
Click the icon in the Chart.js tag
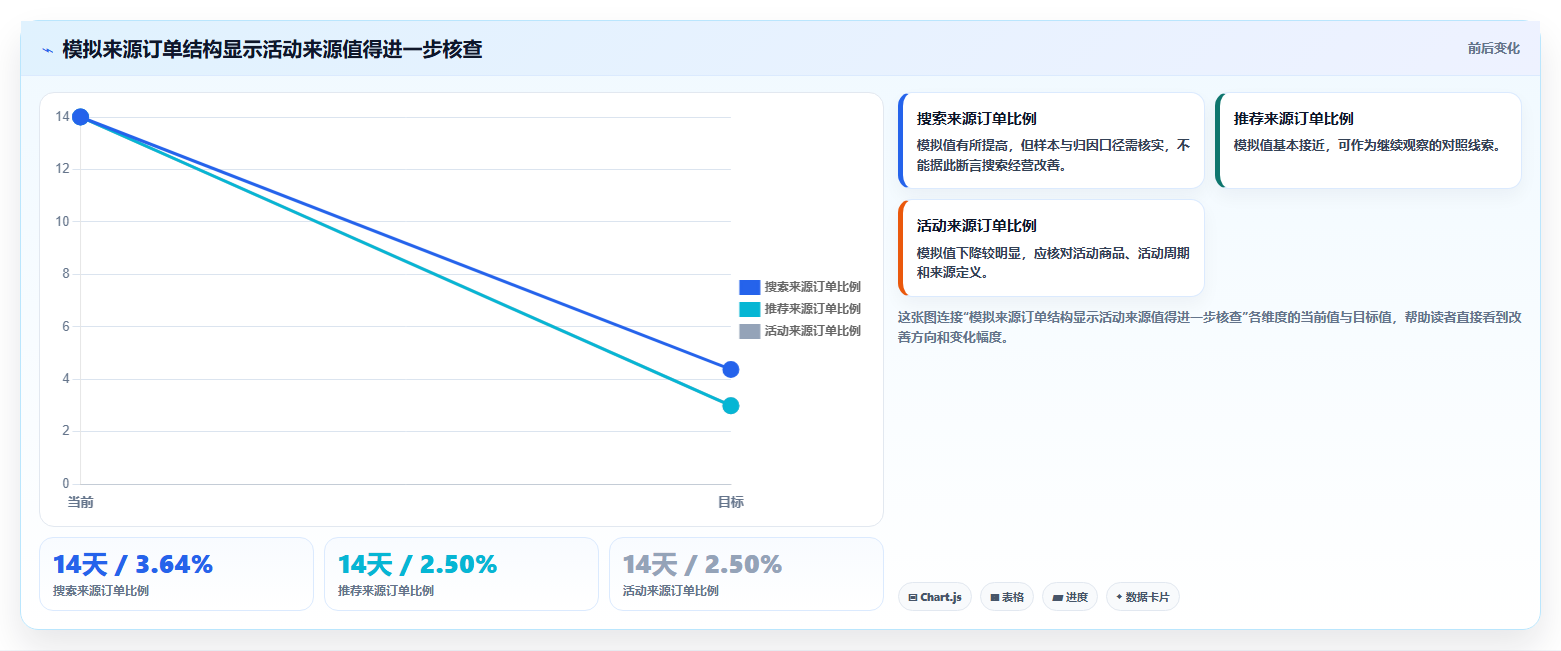click(913, 598)
